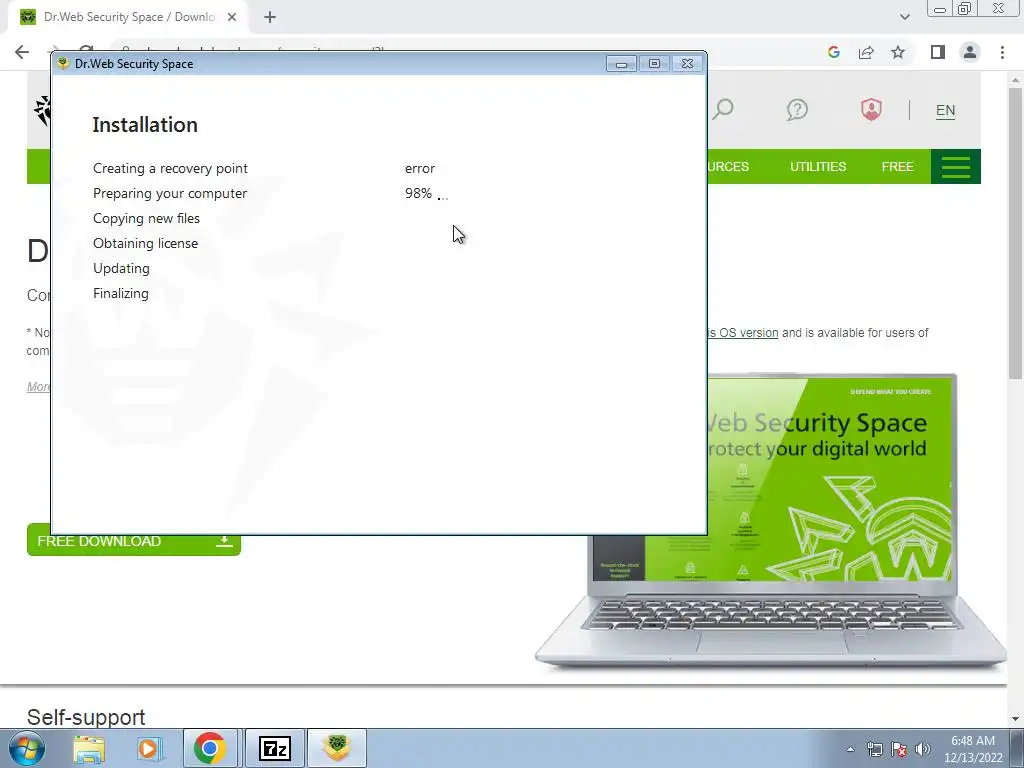Click the 'Finalizing' step

pos(120,293)
